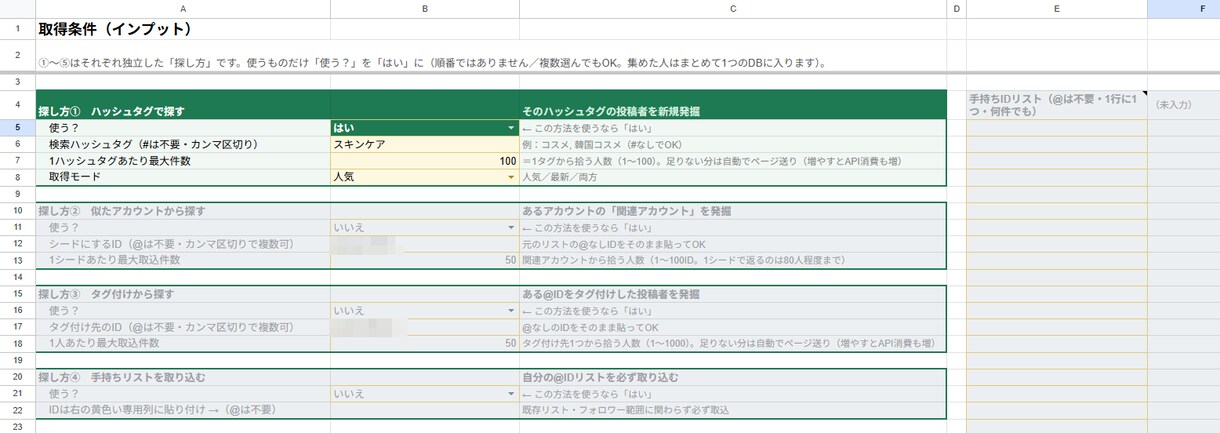Screen dimensions: 1220x433
Task: Click the 探し方③ タグ付けから探す heading
Action: point(184,294)
